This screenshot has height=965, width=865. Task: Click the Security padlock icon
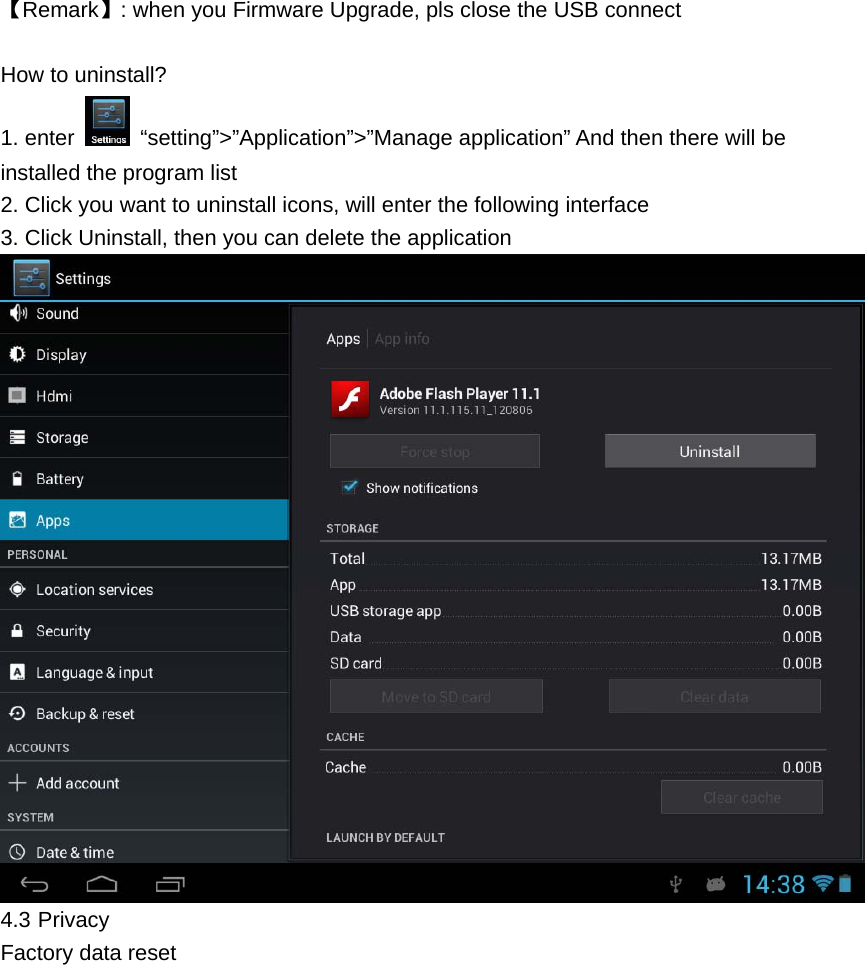pos(17,630)
